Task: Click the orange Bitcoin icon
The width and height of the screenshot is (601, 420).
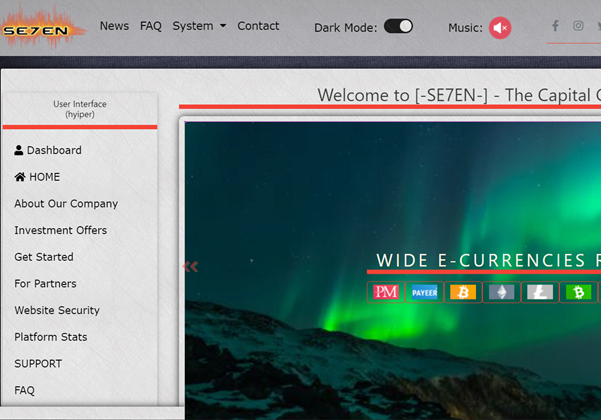Action: pyautogui.click(x=462, y=292)
